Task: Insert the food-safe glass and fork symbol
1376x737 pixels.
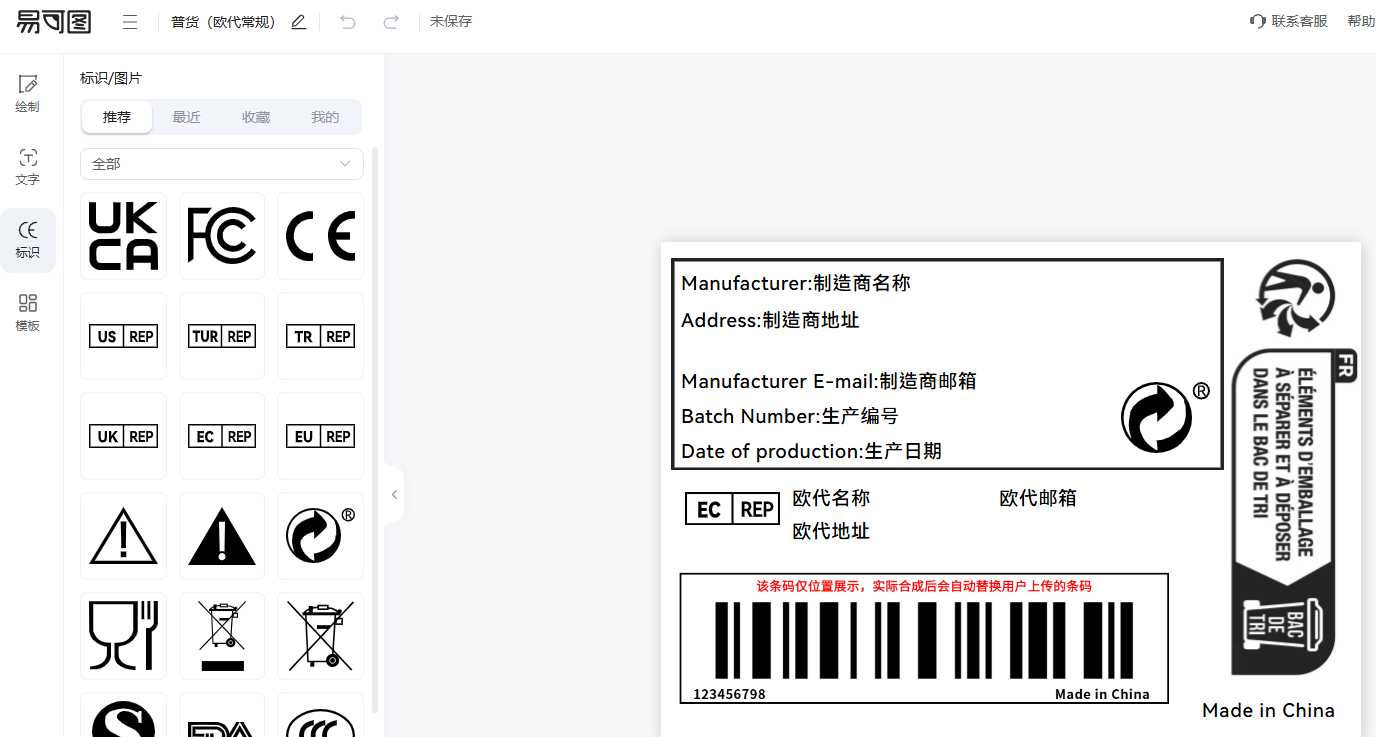Action: click(123, 636)
